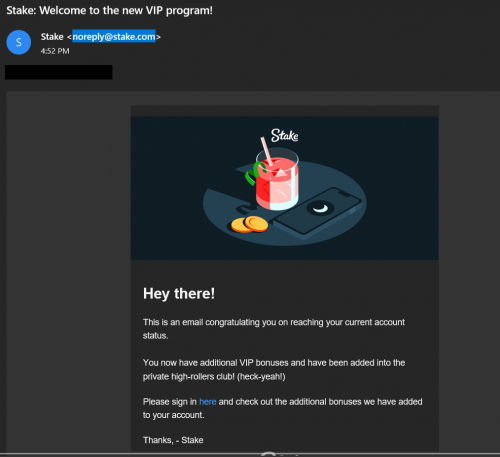
Task: Click the paragraph about private high-rollers club
Action: point(274,369)
